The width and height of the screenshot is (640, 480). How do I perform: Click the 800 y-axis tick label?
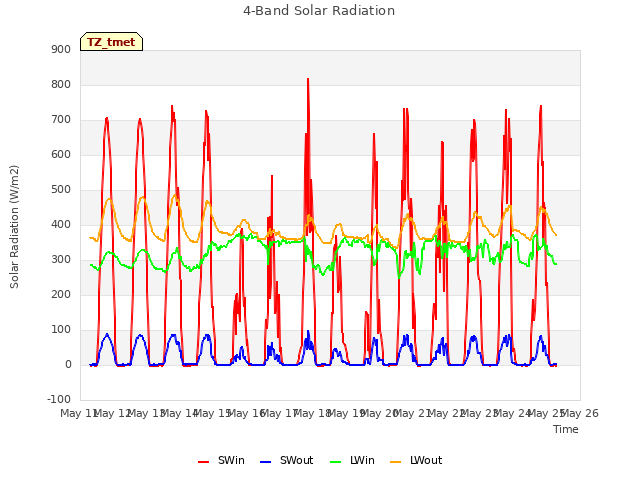tap(61, 84)
